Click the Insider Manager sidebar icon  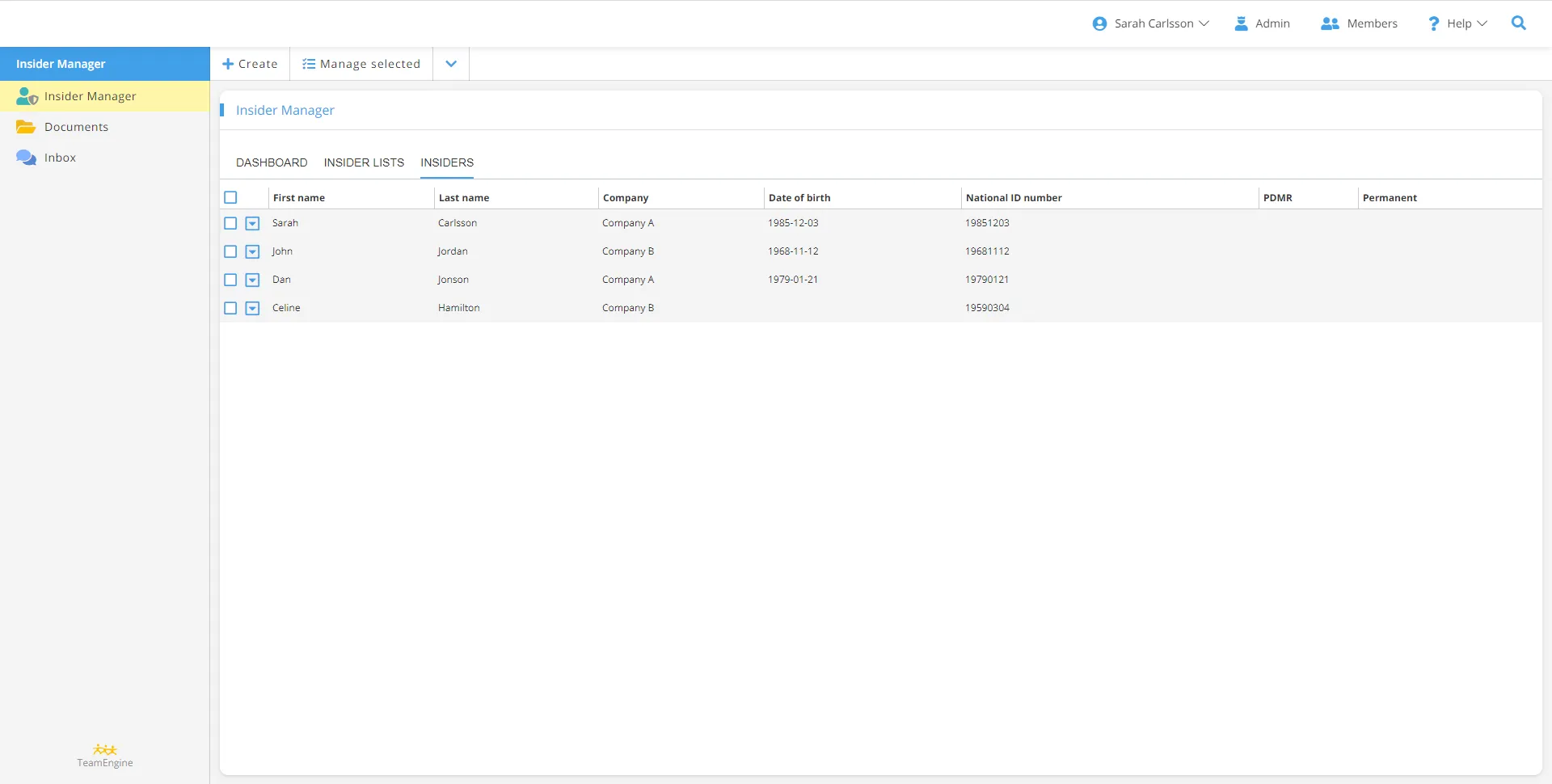(x=27, y=96)
